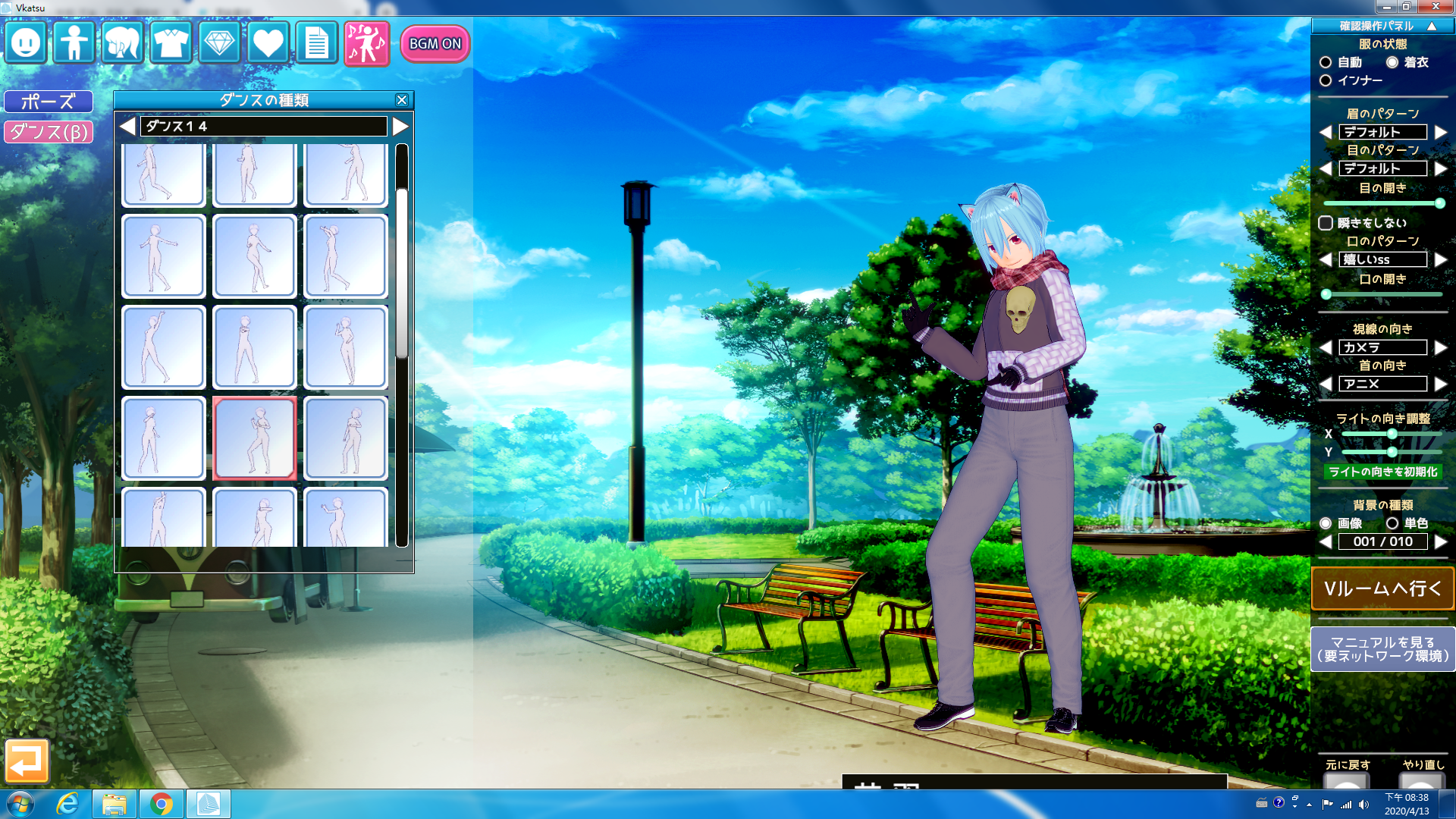1456x819 pixels.
Task: Select first dance thumbnail in third row
Action: [164, 347]
